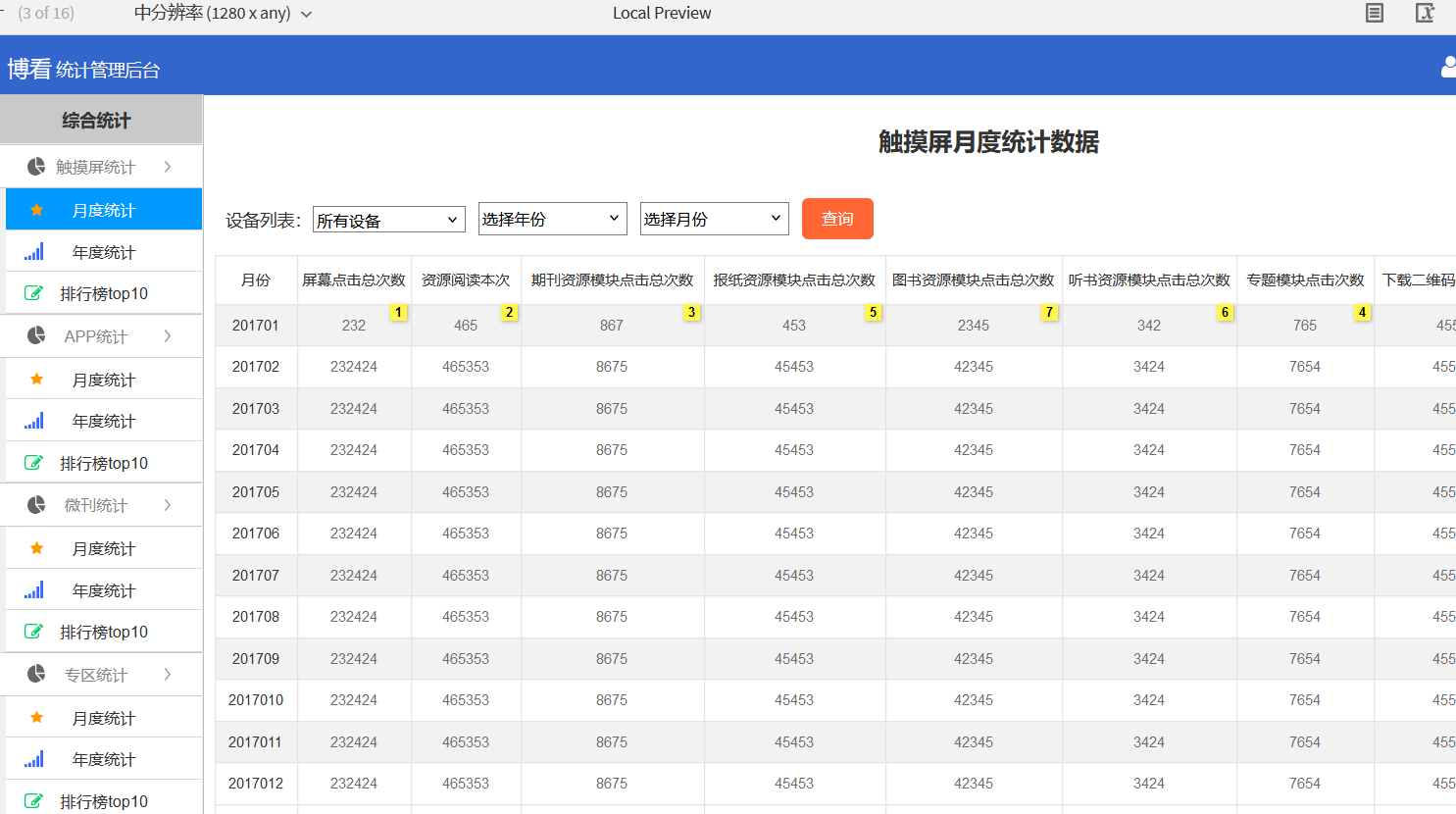Click the star icon for 月度统计 under 微刊统计

pyautogui.click(x=36, y=548)
